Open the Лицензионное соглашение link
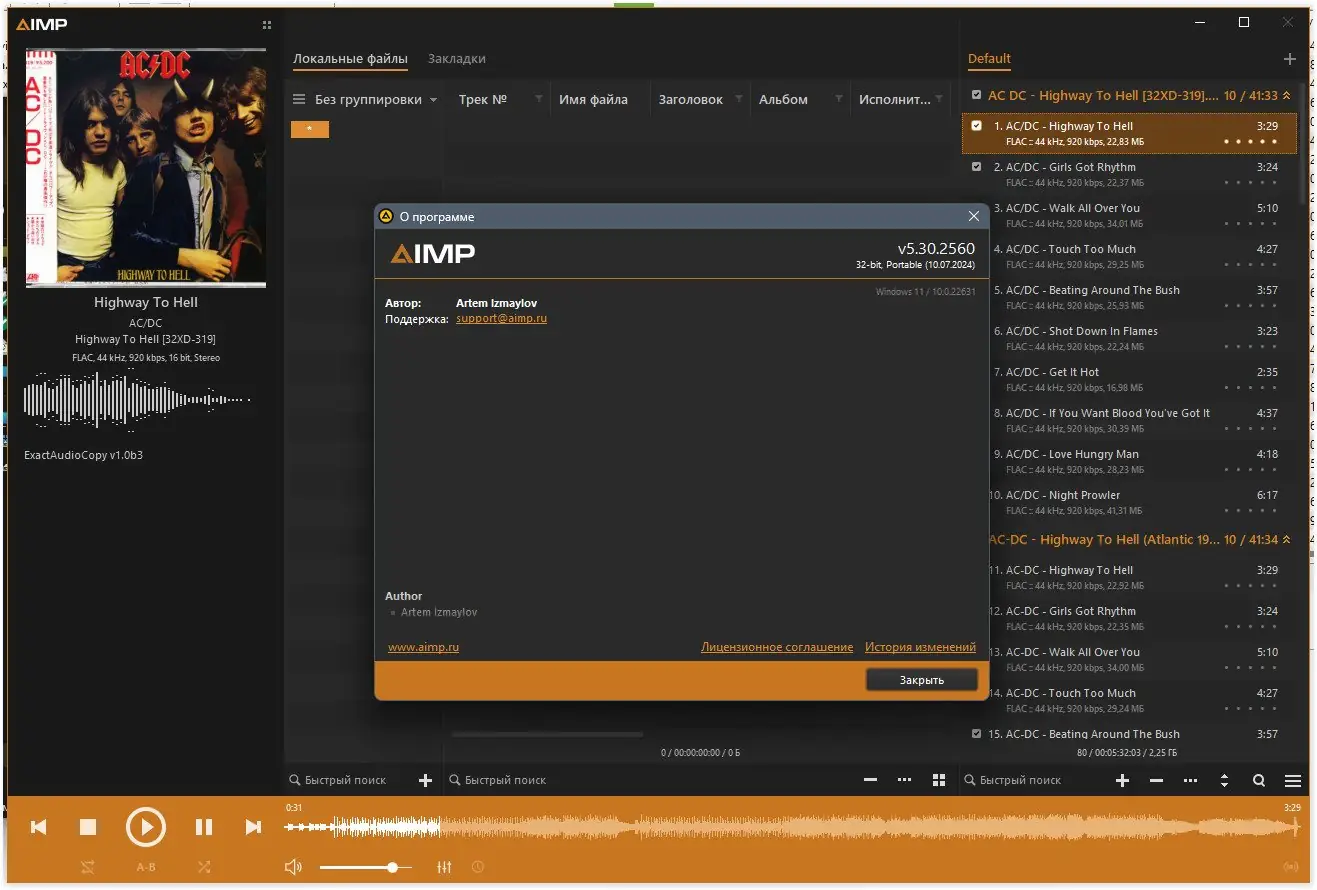 [x=777, y=647]
